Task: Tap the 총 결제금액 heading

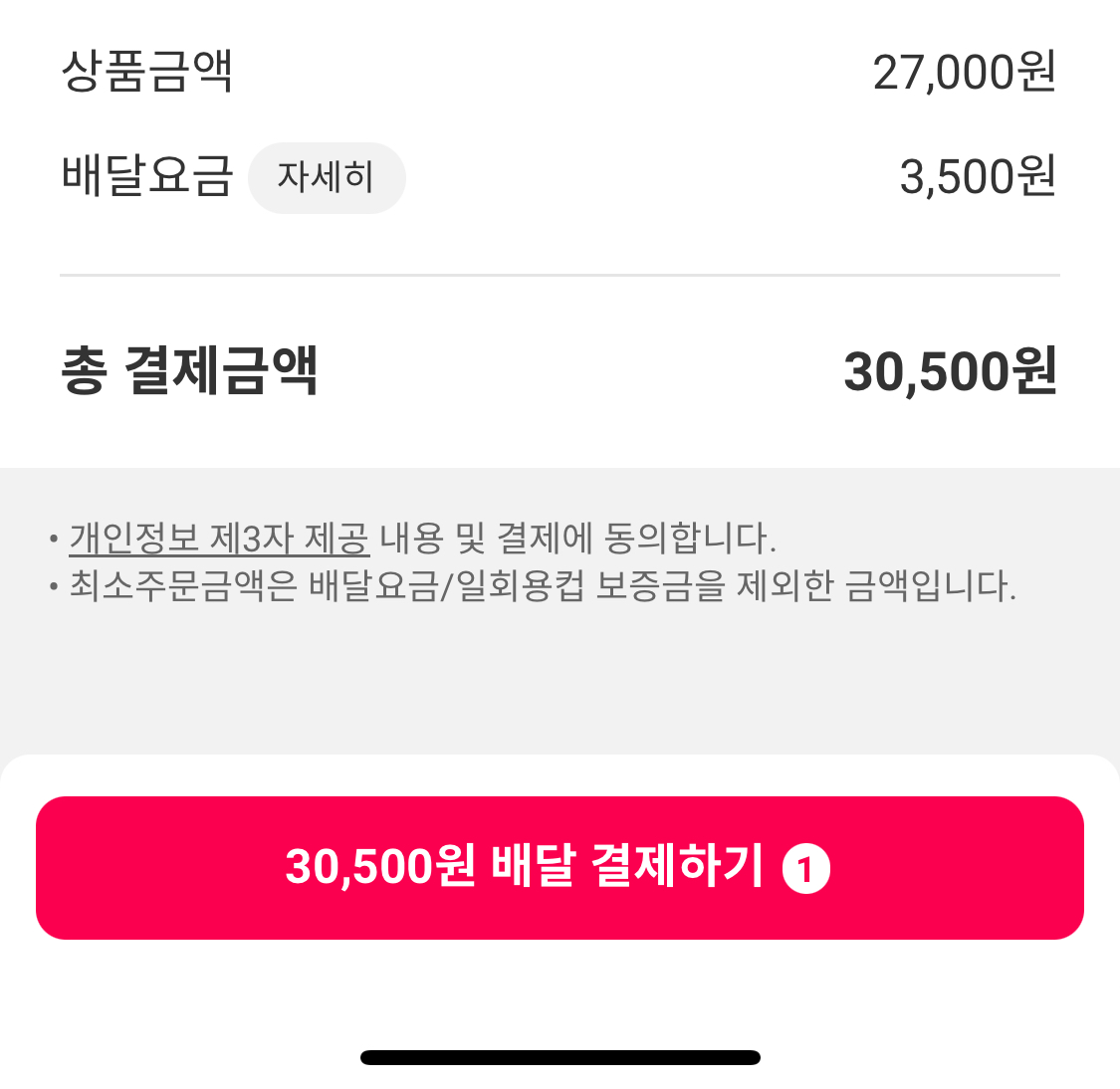Action: (189, 370)
